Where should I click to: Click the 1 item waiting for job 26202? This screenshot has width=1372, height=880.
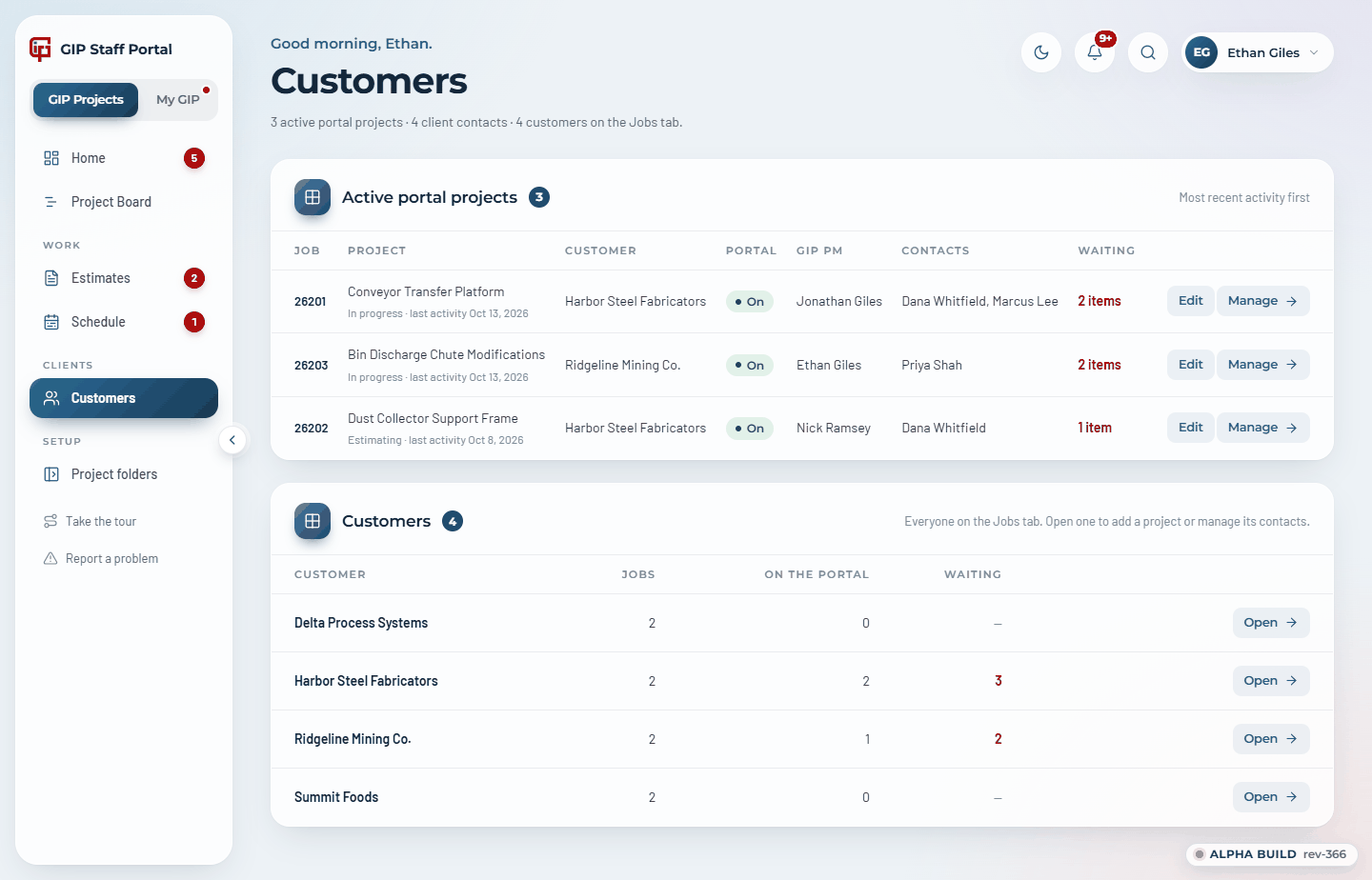[x=1095, y=428]
